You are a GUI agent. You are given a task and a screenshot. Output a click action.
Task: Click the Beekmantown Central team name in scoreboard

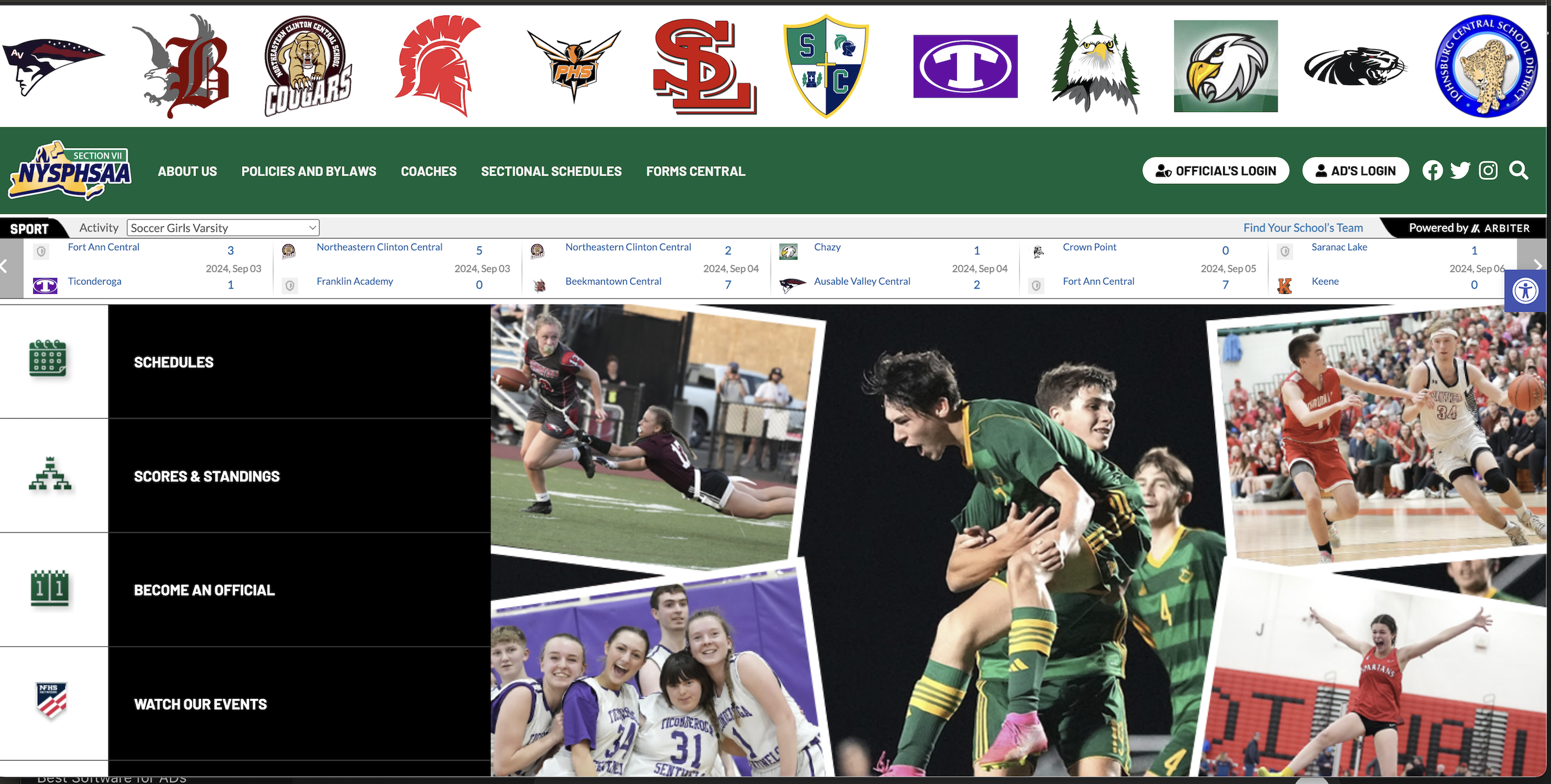coord(613,281)
